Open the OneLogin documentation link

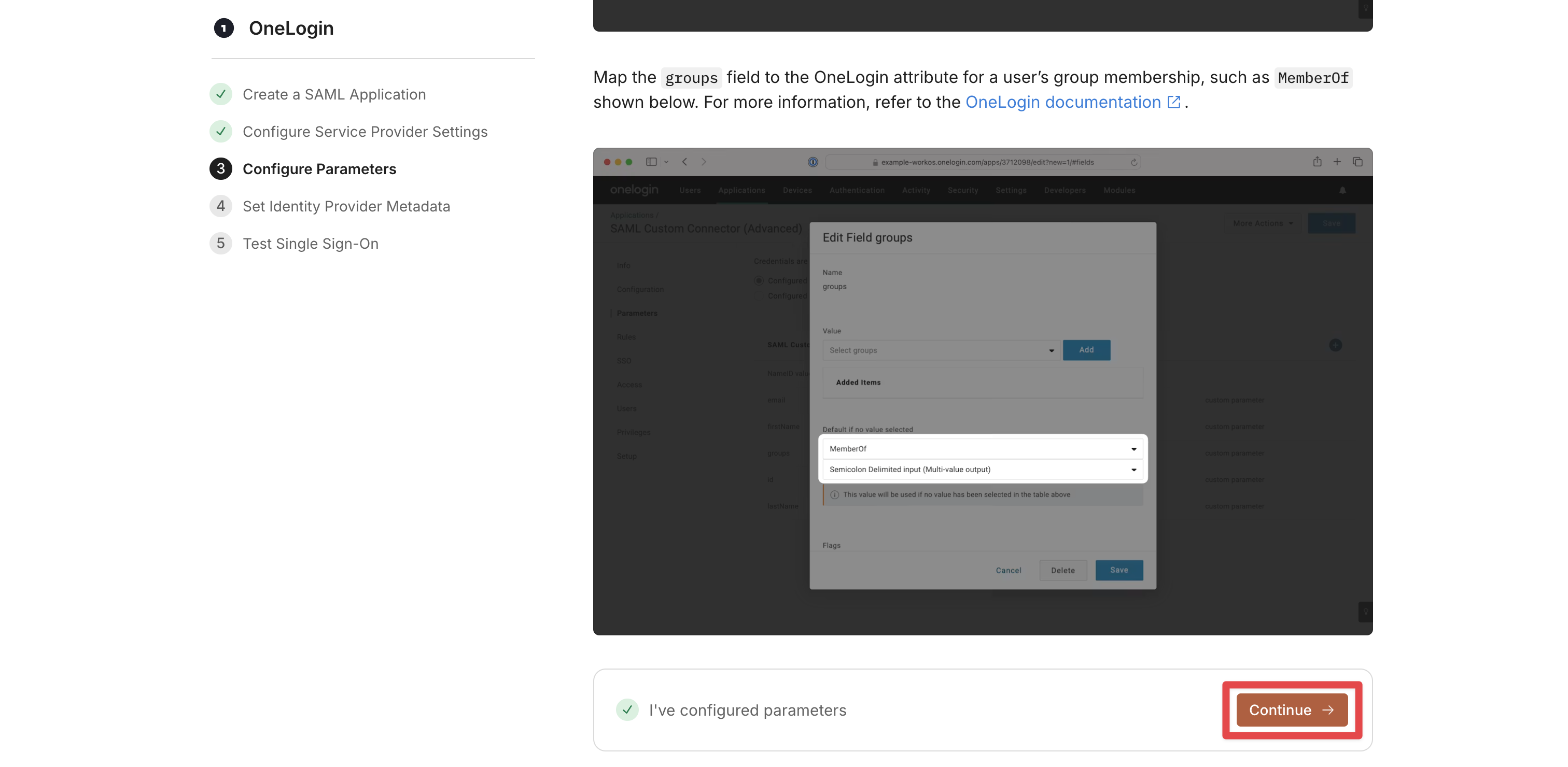(x=1063, y=102)
